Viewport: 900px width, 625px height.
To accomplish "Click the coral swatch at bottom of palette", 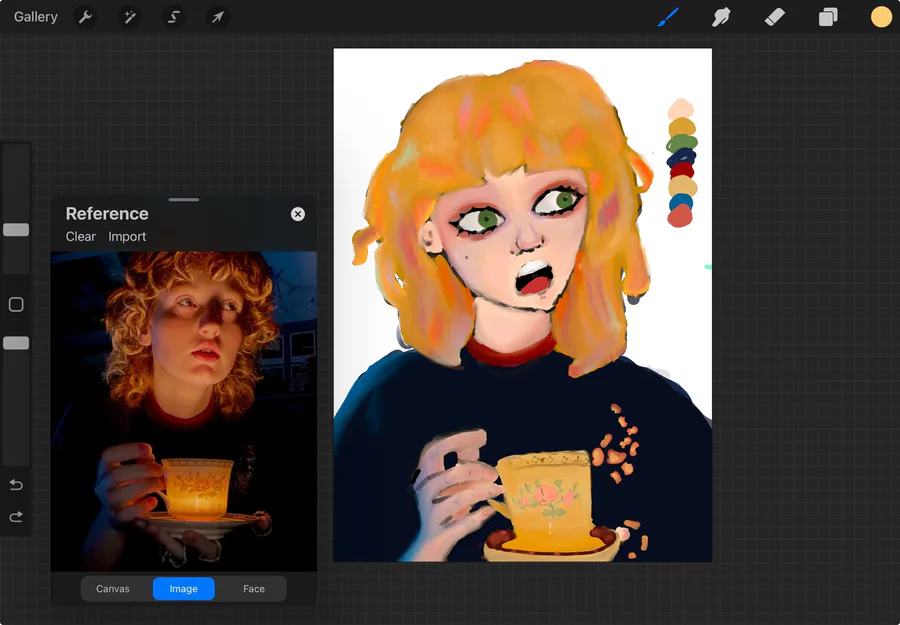I will tap(680, 216).
